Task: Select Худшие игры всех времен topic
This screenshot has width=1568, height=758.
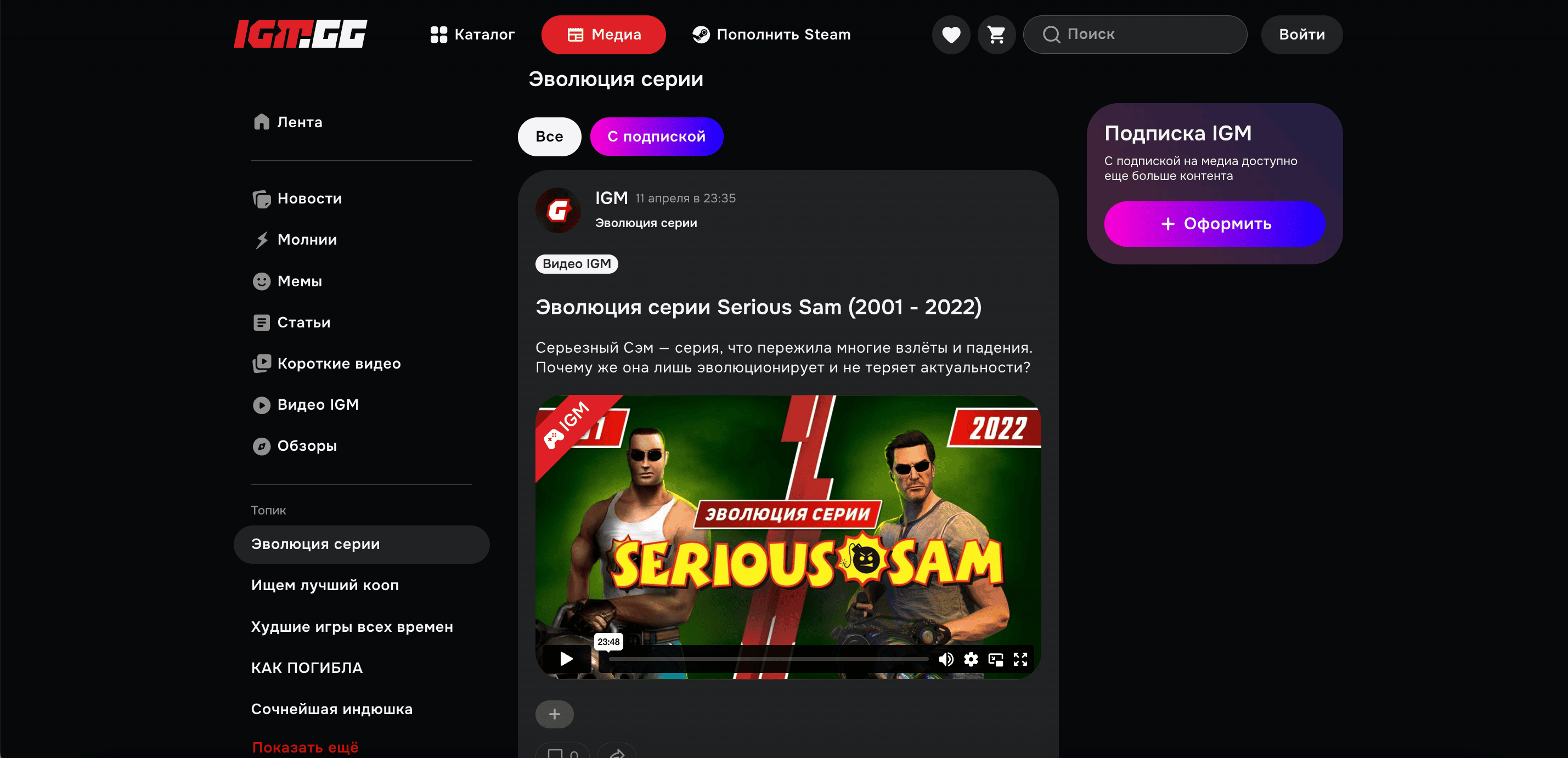Action: 352,627
